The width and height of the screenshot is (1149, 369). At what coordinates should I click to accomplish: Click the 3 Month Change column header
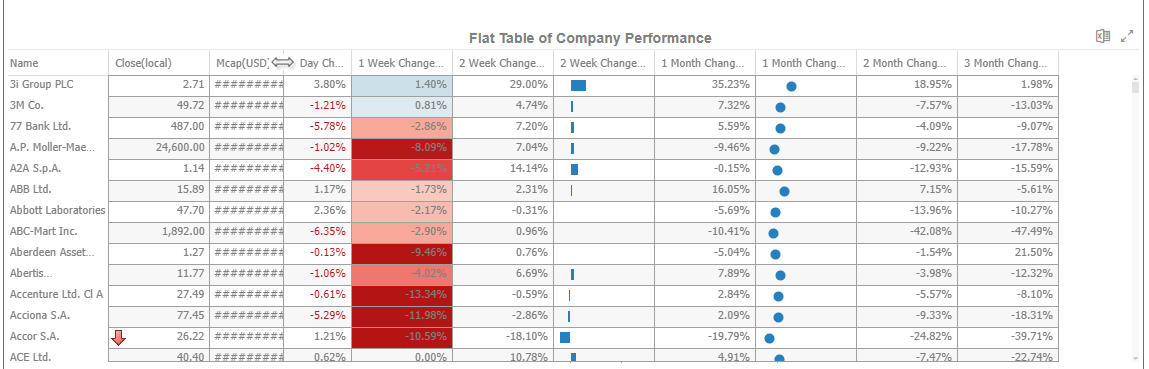[x=1008, y=63]
